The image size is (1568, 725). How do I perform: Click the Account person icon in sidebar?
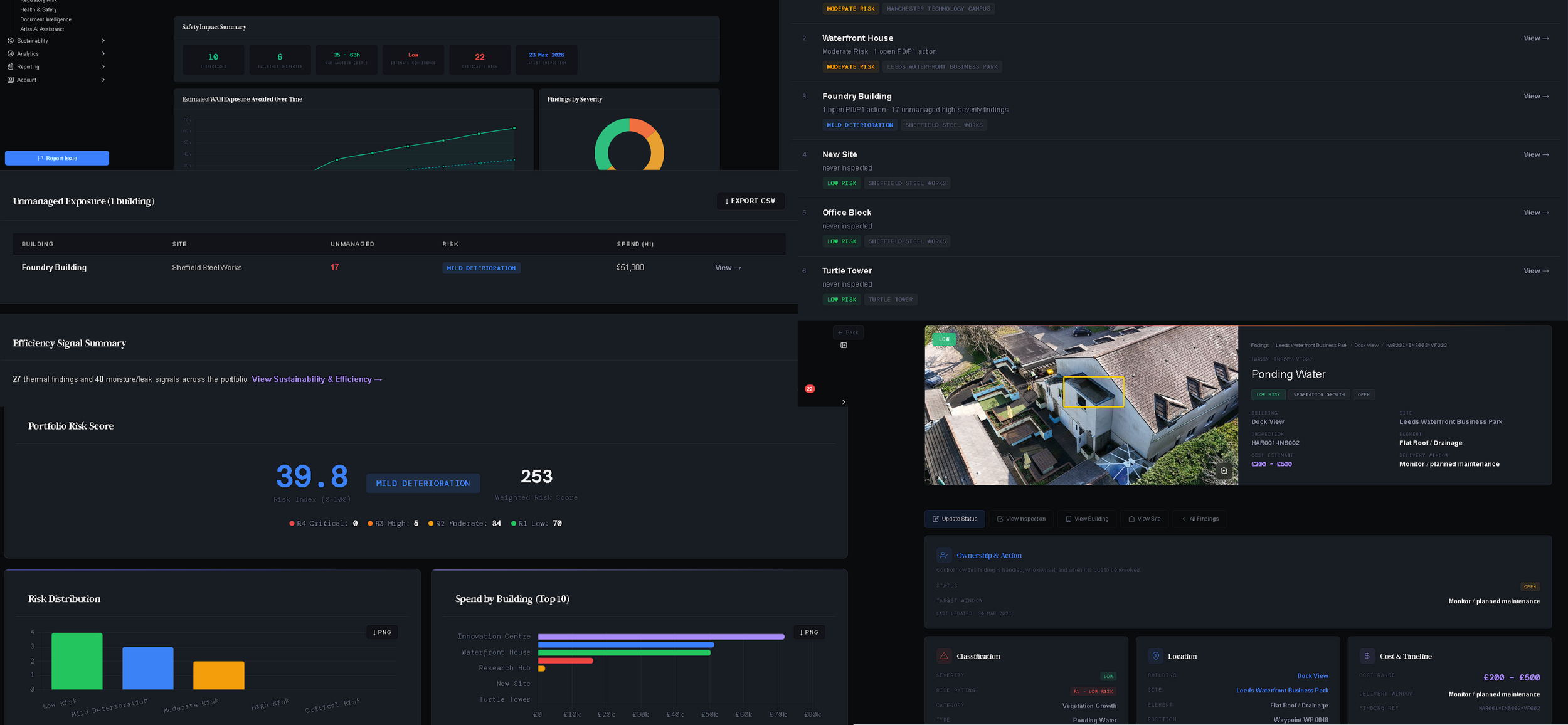coord(11,80)
